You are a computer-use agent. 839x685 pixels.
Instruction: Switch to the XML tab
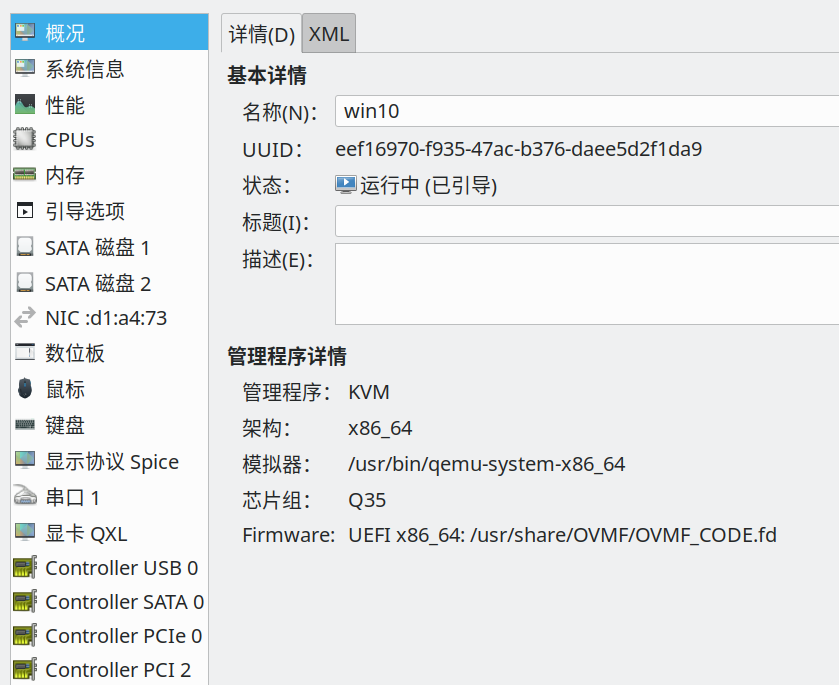pos(329,34)
